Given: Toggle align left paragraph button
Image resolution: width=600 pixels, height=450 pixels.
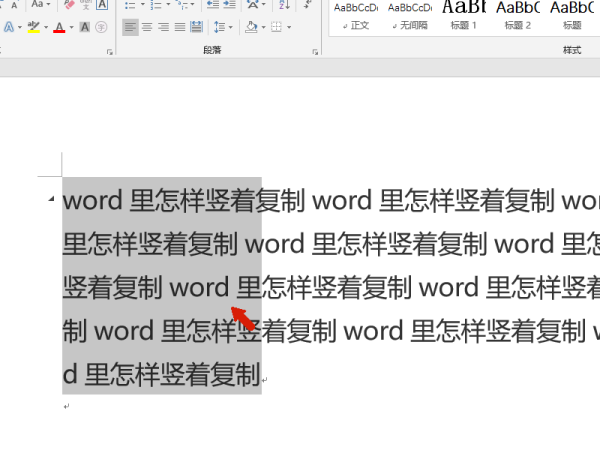Looking at the screenshot, I should (x=130, y=27).
